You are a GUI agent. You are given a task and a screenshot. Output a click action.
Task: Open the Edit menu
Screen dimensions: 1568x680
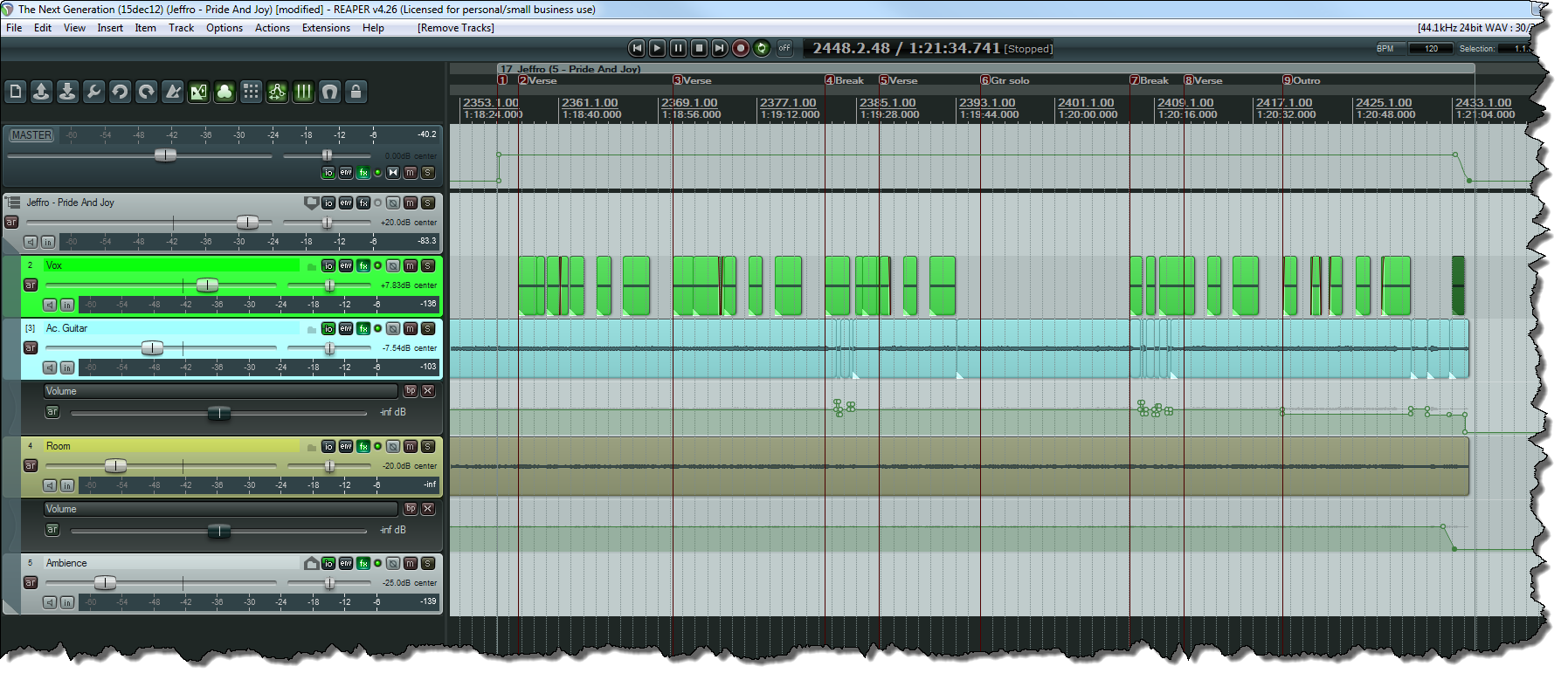[x=43, y=28]
